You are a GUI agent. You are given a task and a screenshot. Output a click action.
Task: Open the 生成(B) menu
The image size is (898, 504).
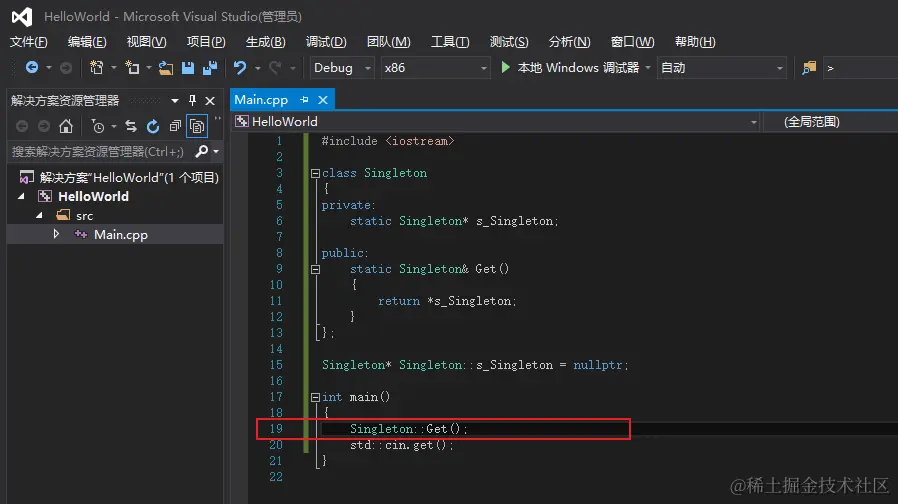pyautogui.click(x=266, y=42)
